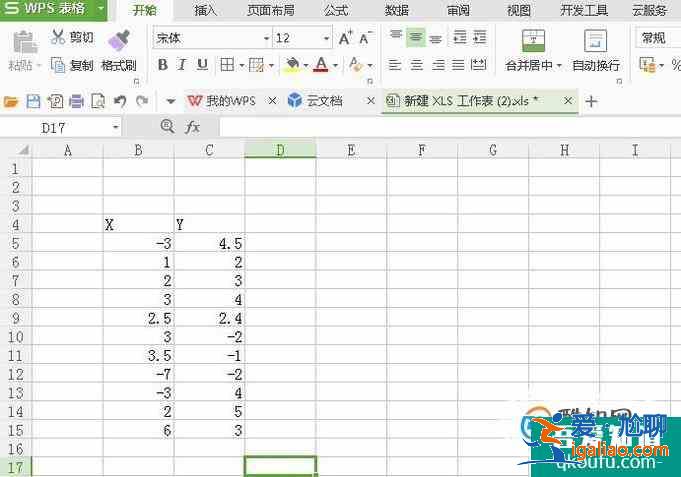This screenshot has width=681, height=477.
Task: Open the 公式 ribbon tab
Action: (x=336, y=10)
